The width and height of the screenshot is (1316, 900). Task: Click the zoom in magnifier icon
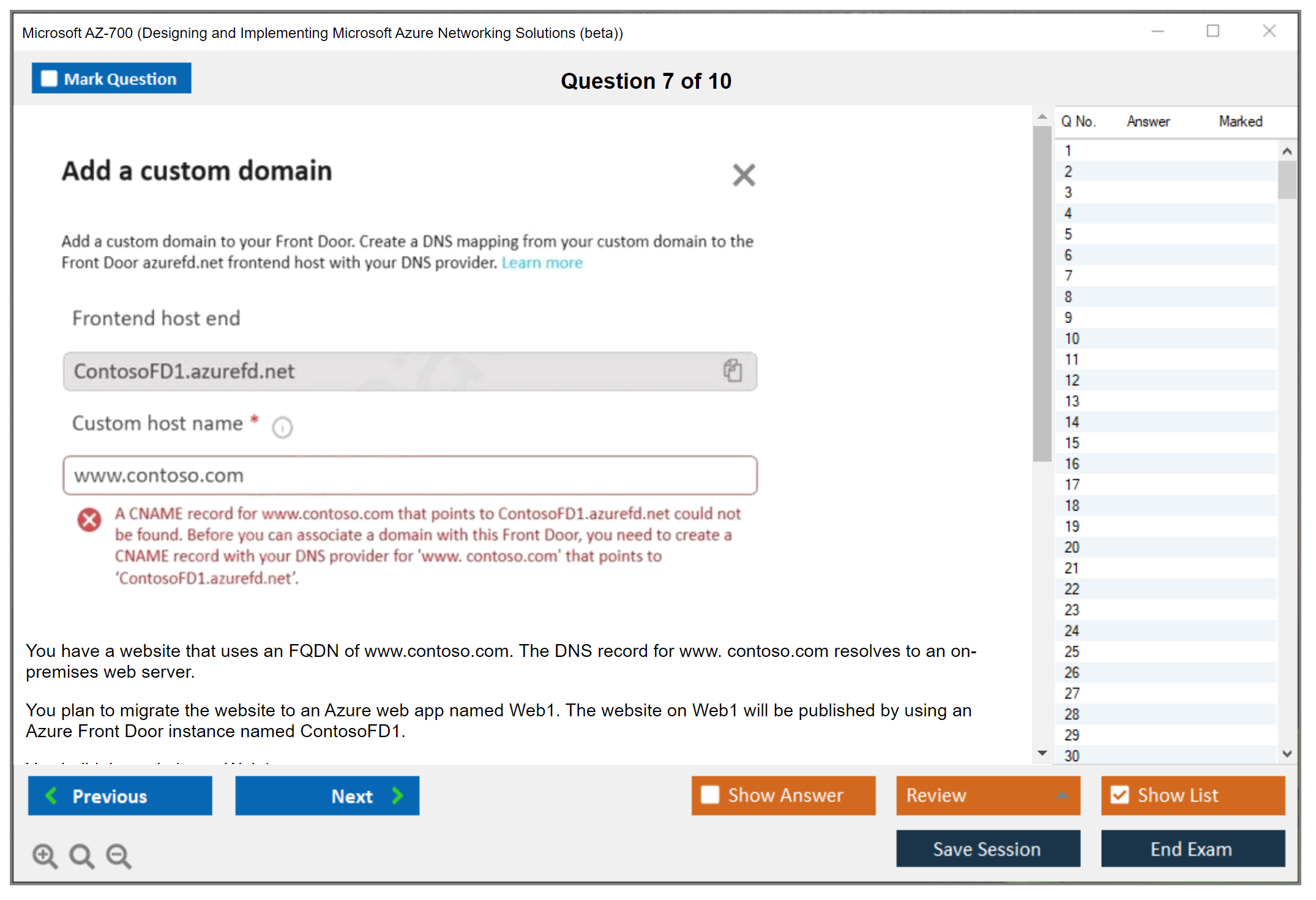pyautogui.click(x=44, y=855)
